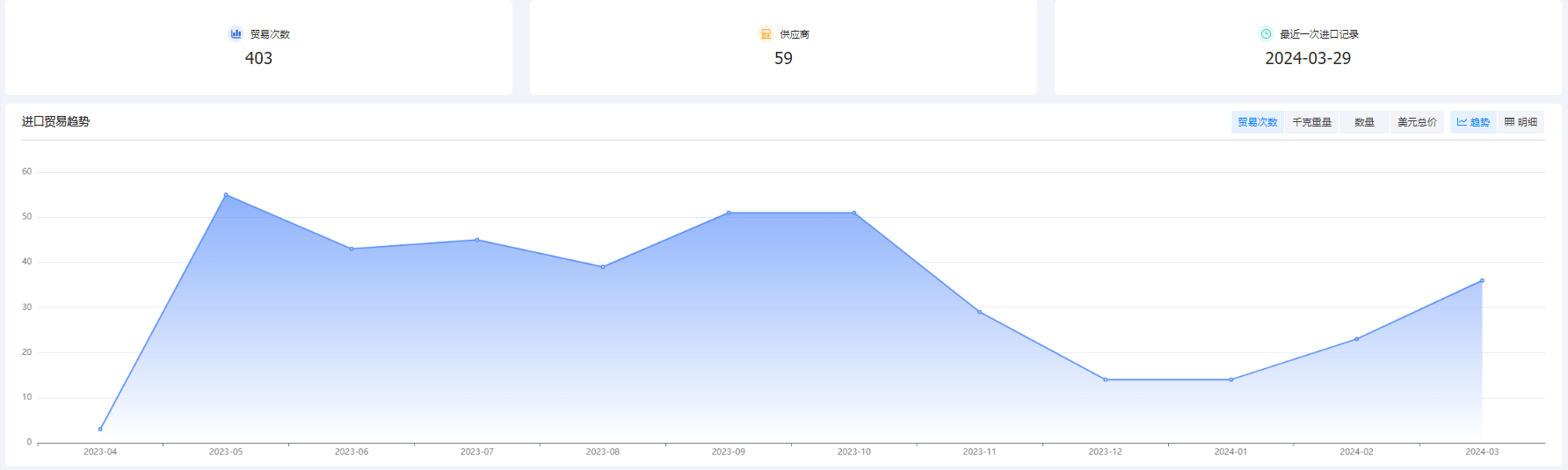The image size is (1568, 470).
Task: Click the 2023-04 data point on chart
Action: 100,429
